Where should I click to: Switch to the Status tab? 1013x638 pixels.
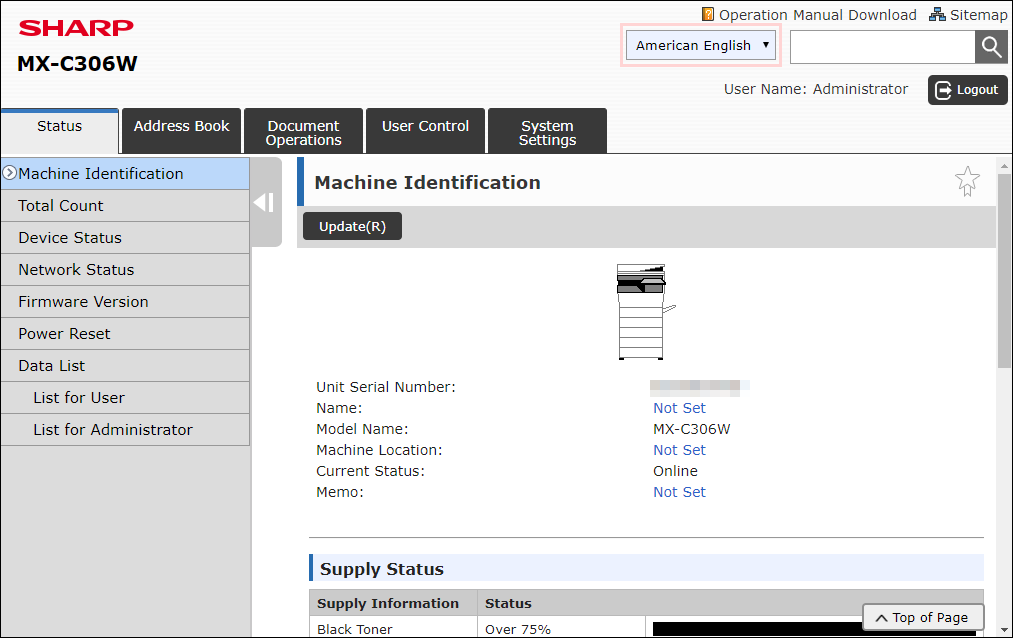pyautogui.click(x=59, y=131)
